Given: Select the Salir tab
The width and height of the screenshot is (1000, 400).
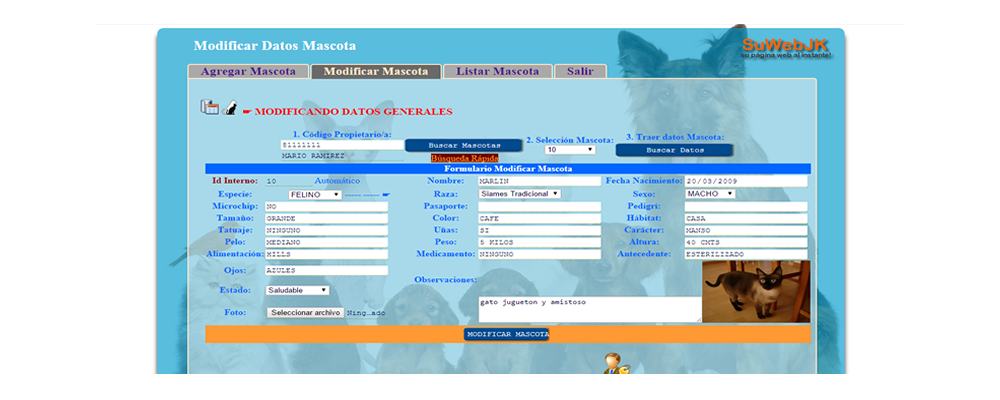Looking at the screenshot, I should click(x=580, y=72).
